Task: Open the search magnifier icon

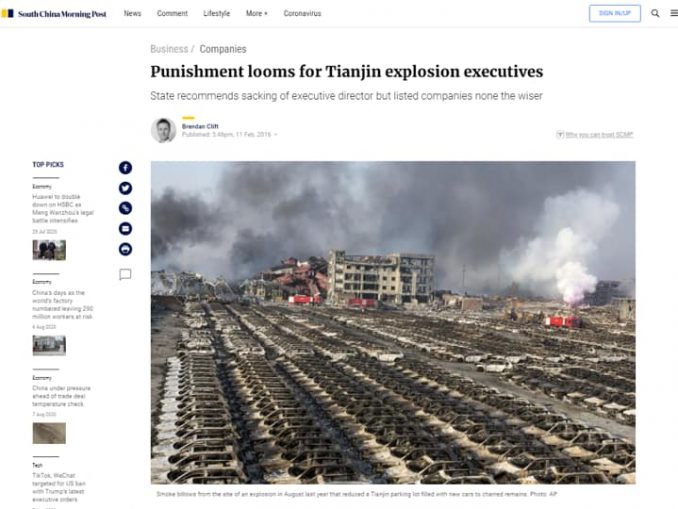Action: pyautogui.click(x=655, y=13)
